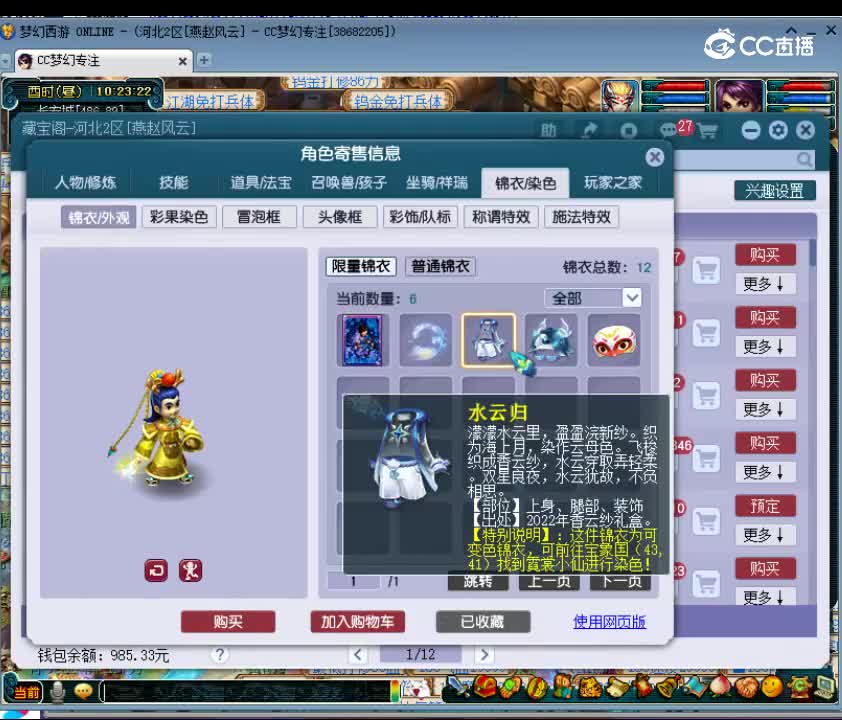Image resolution: width=842 pixels, height=720 pixels.
Task: Close the 角色寄售信息 dialog
Action: pos(655,157)
